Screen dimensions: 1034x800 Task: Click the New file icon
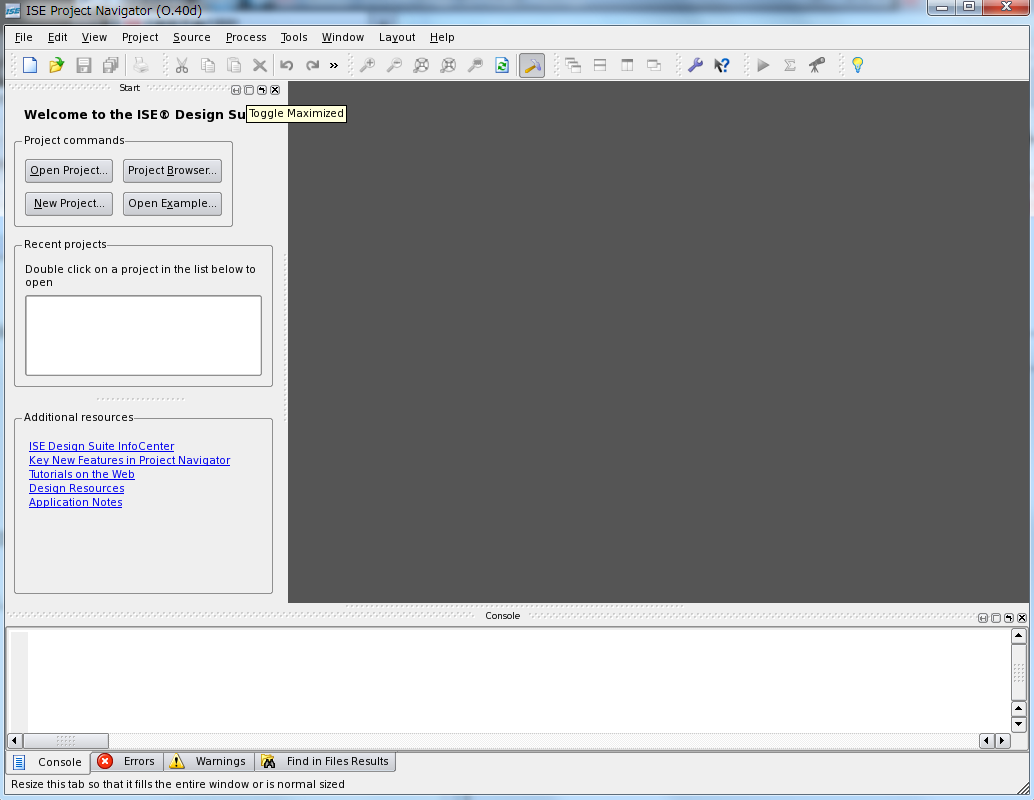(x=30, y=65)
